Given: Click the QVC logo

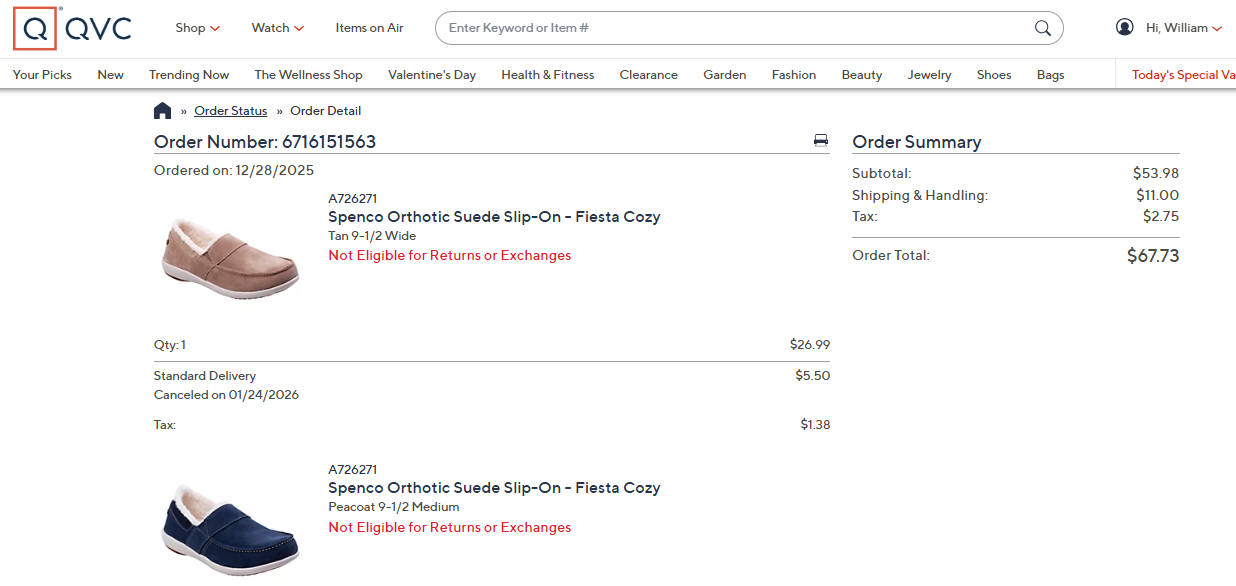Looking at the screenshot, I should [x=72, y=28].
